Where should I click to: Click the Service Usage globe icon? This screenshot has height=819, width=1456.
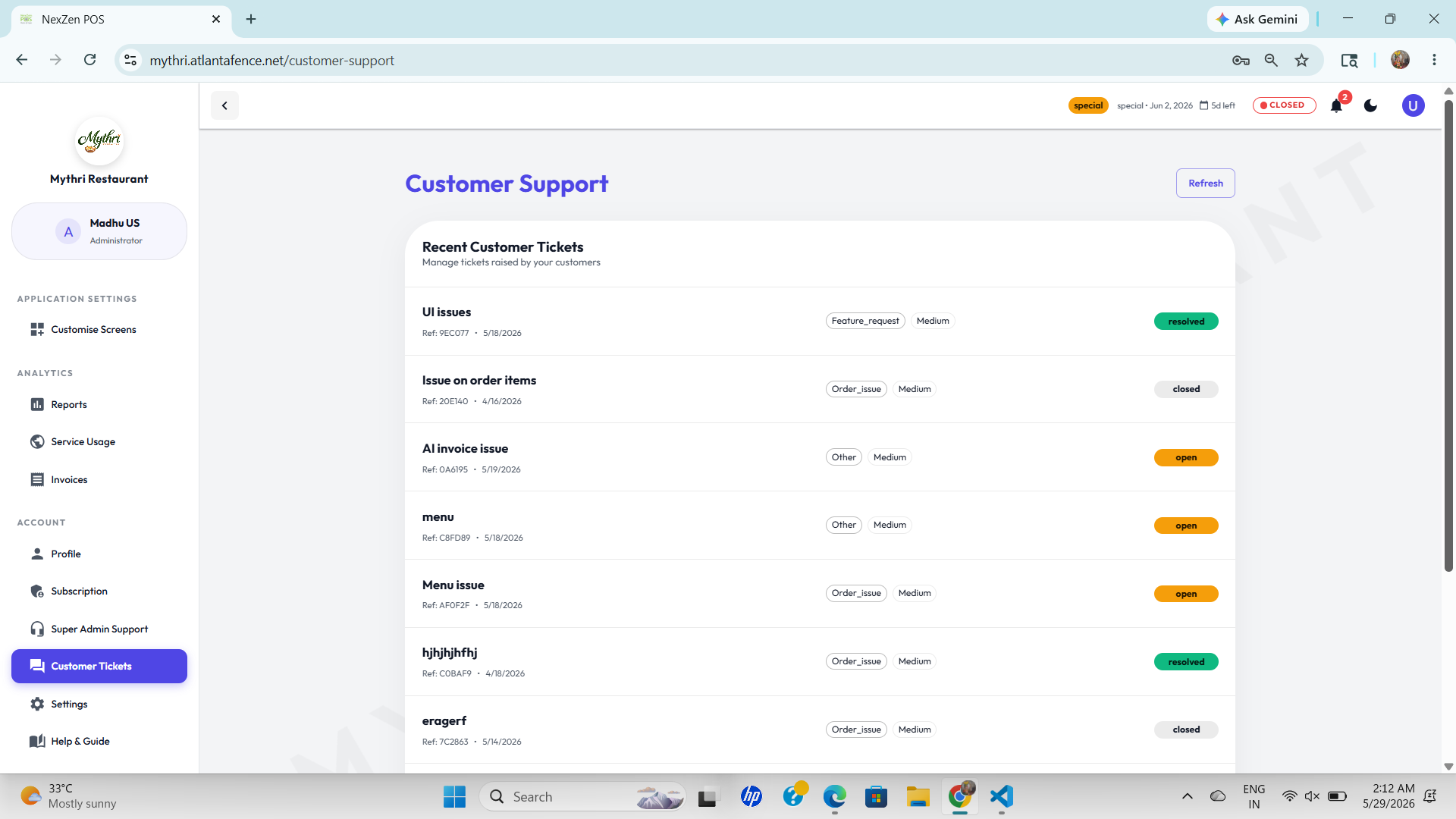click(x=37, y=442)
